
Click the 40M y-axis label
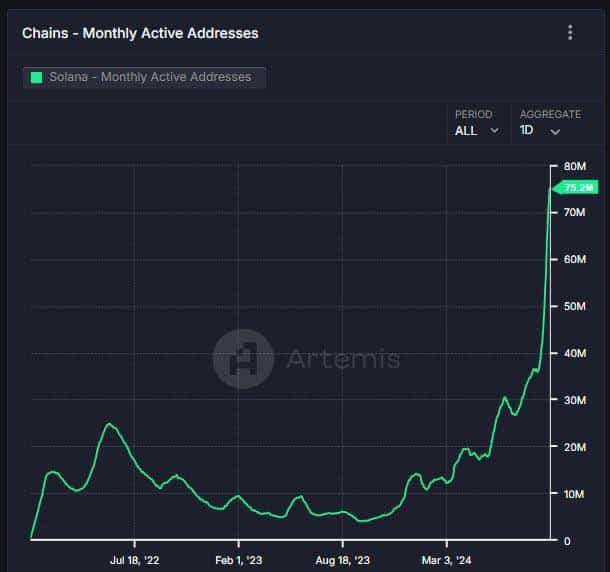574,353
